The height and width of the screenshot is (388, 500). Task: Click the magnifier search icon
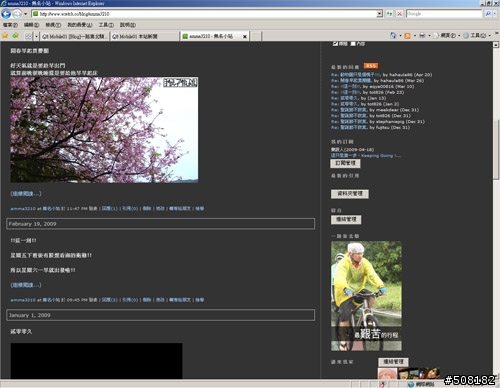click(488, 14)
